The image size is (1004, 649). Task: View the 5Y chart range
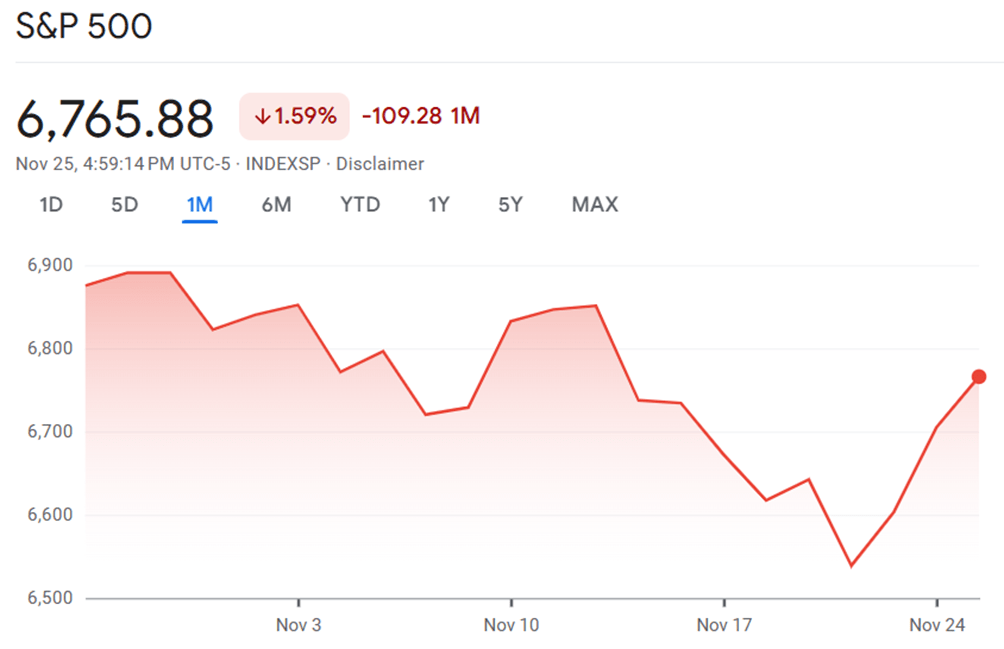(510, 205)
